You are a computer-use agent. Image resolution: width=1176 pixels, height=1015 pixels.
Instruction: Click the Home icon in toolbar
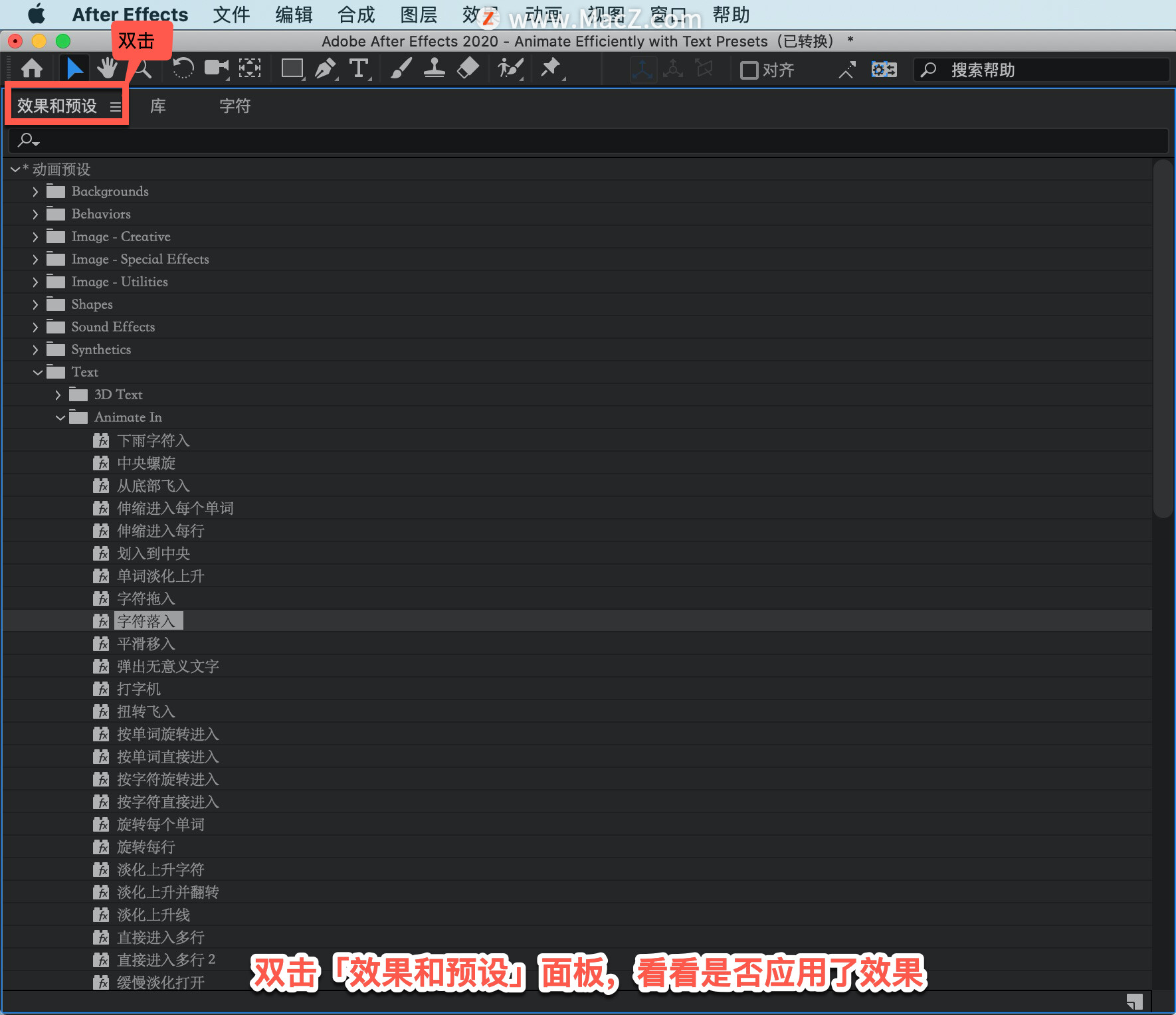tap(32, 68)
